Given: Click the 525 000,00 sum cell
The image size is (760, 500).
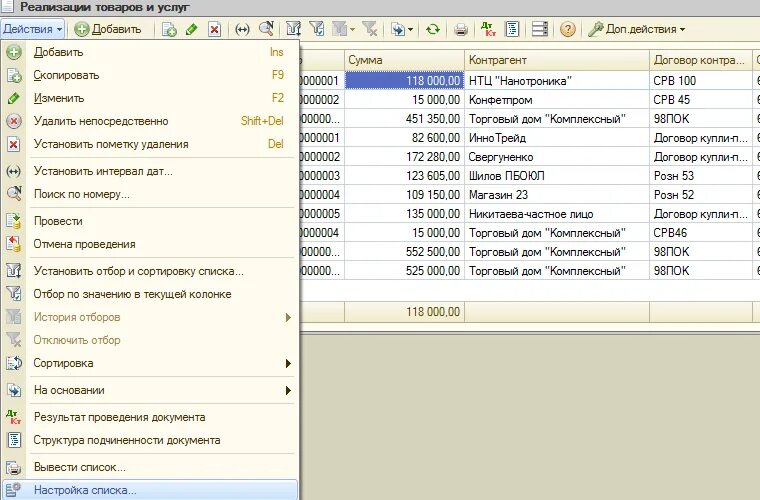Looking at the screenshot, I should click(404, 271).
